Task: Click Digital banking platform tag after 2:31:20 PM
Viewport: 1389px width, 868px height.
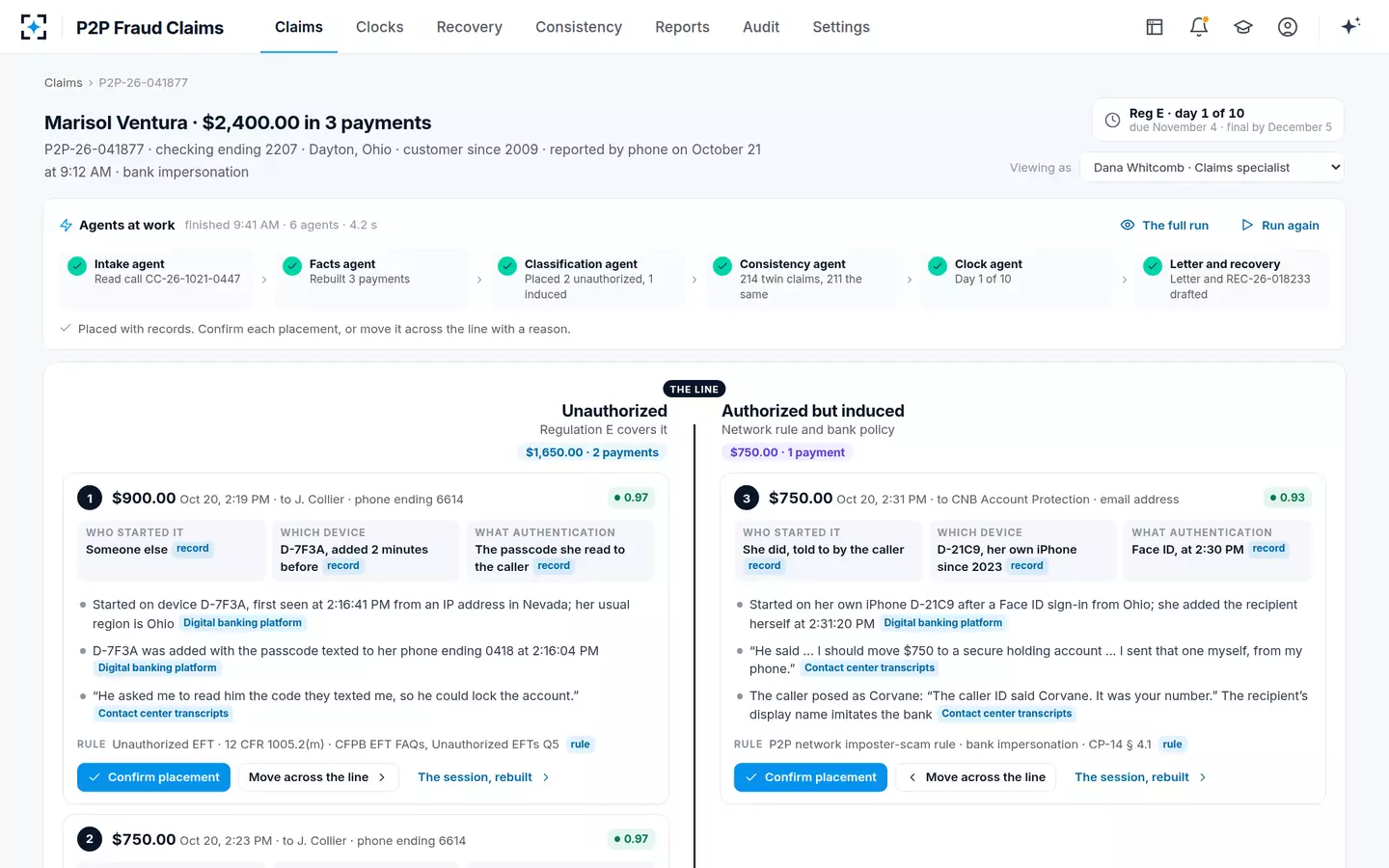Action: pyautogui.click(x=942, y=623)
